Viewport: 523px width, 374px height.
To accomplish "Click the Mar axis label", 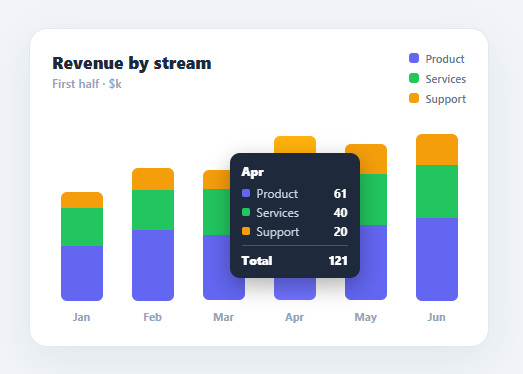I will pyautogui.click(x=223, y=317).
